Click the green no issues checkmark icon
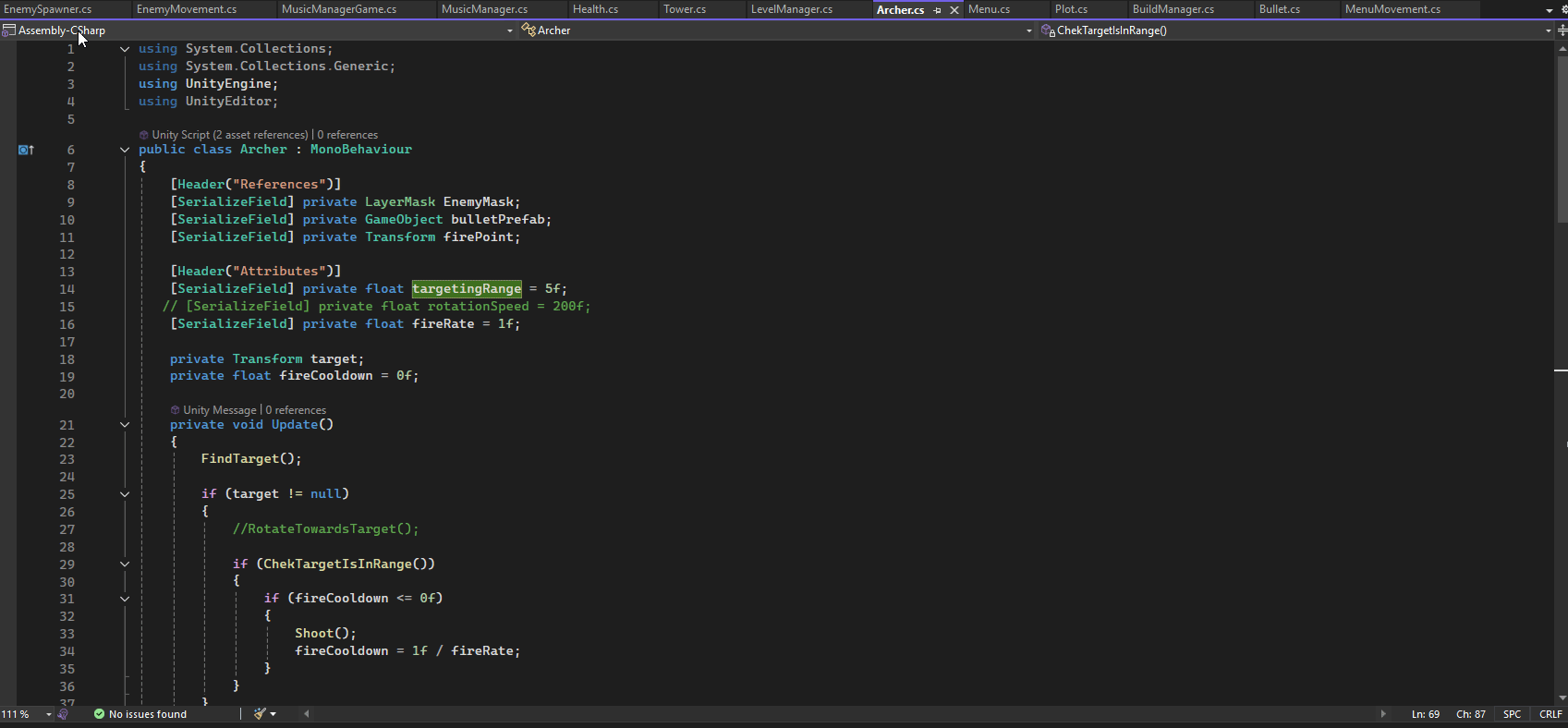Viewport: 1568px width, 728px height. (99, 714)
